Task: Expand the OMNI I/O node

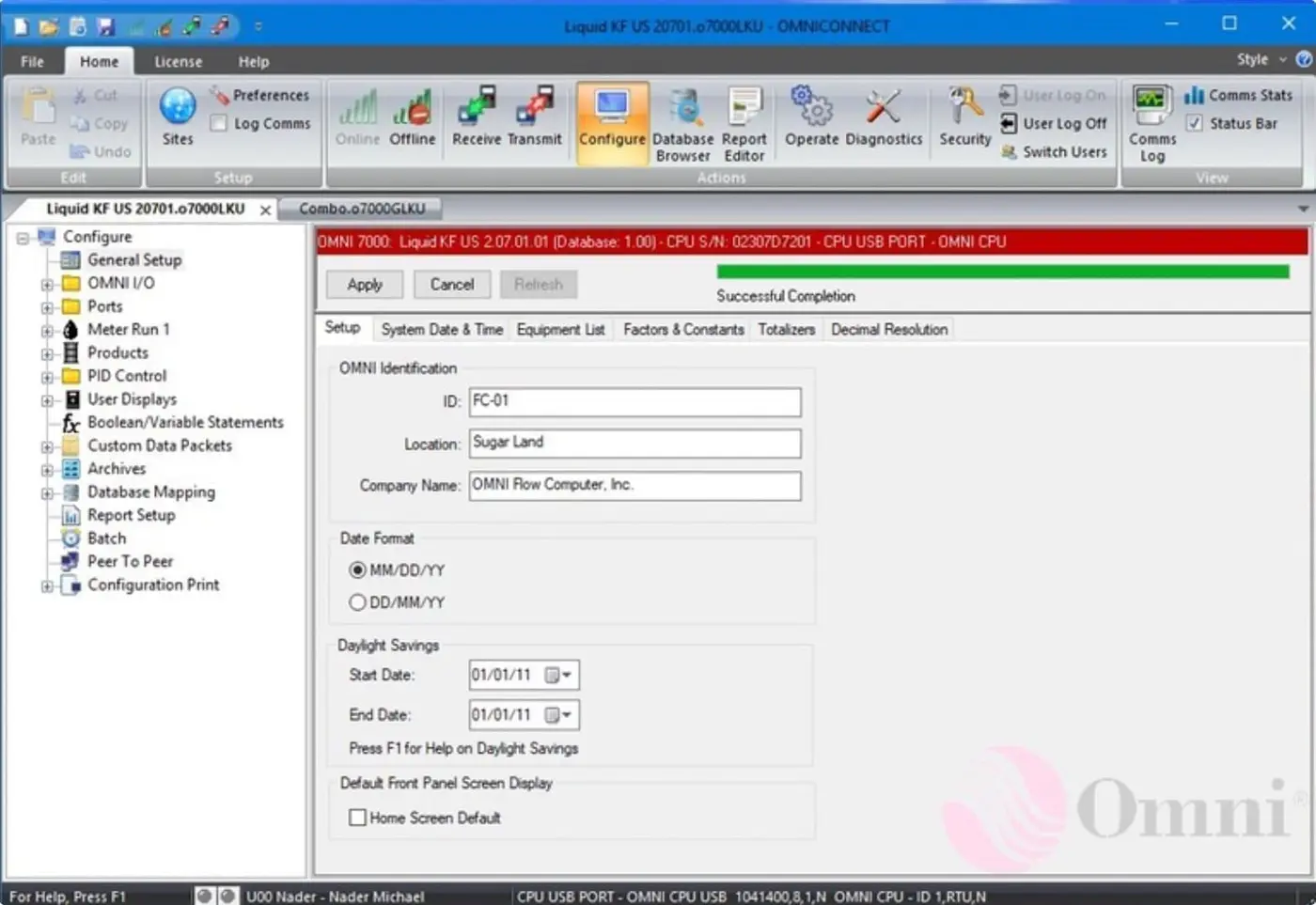Action: click(x=47, y=284)
